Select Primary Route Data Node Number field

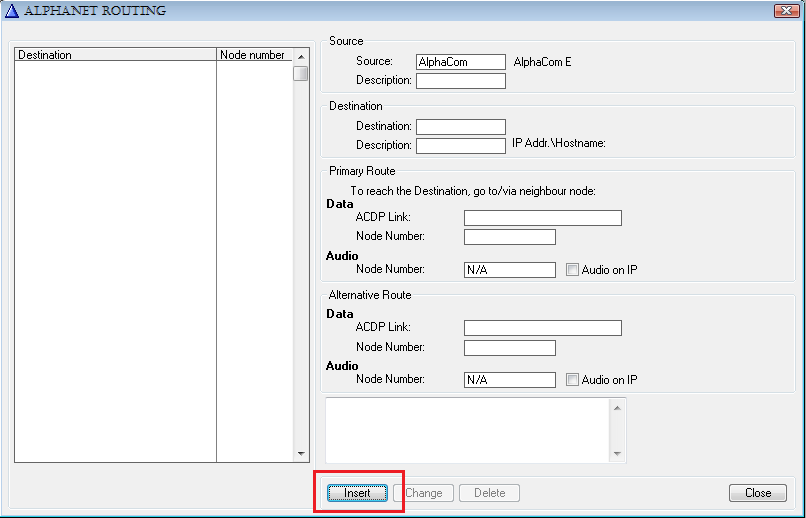point(510,237)
